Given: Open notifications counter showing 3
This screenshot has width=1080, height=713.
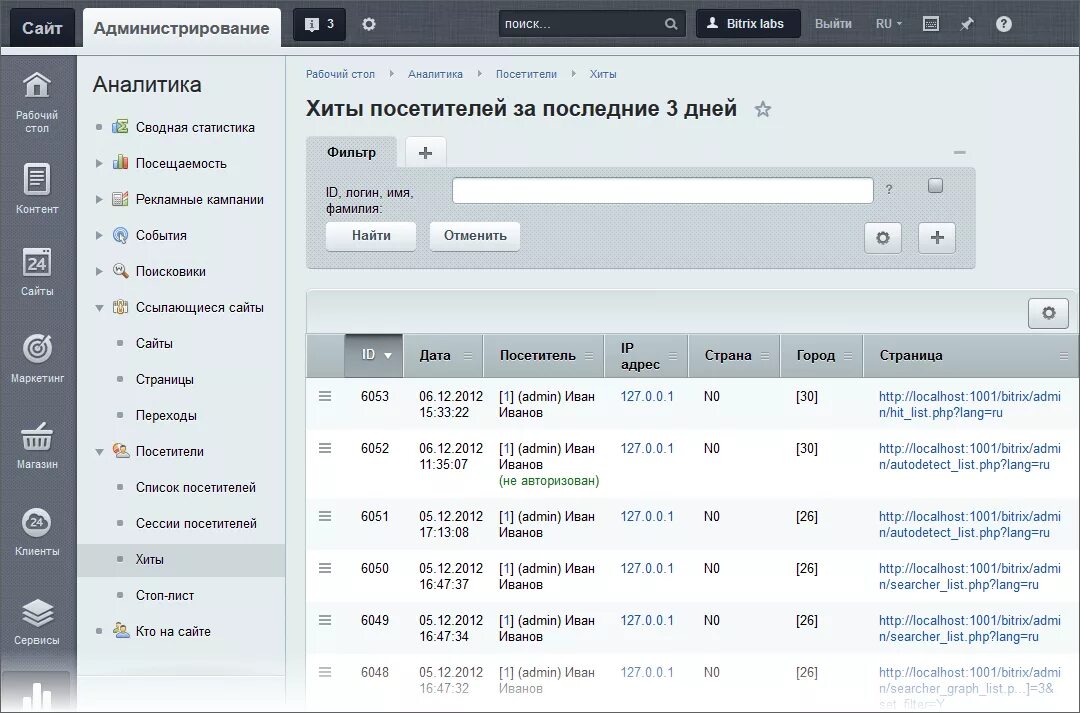Looking at the screenshot, I should (319, 24).
